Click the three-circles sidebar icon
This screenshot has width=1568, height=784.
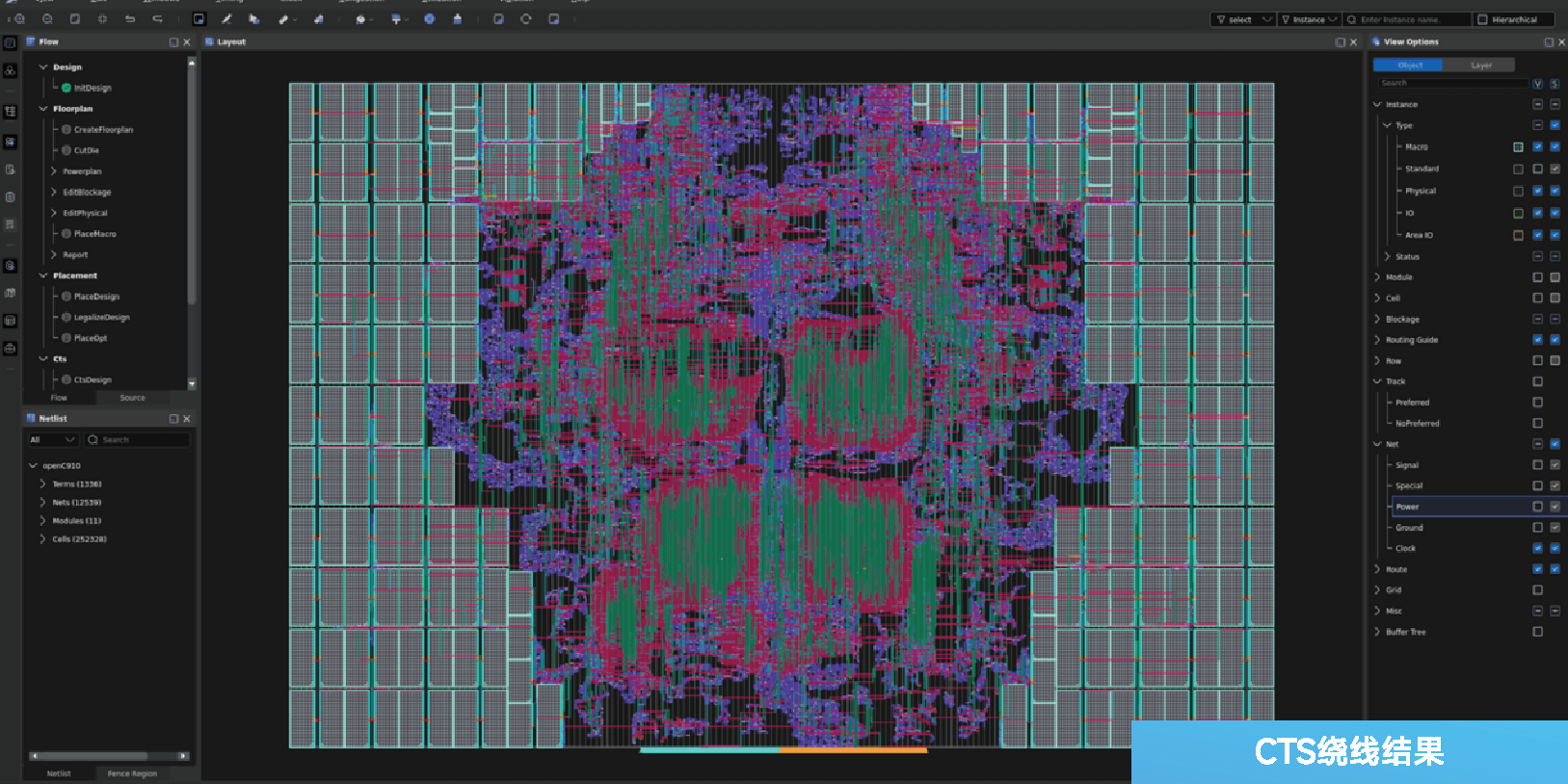10,70
